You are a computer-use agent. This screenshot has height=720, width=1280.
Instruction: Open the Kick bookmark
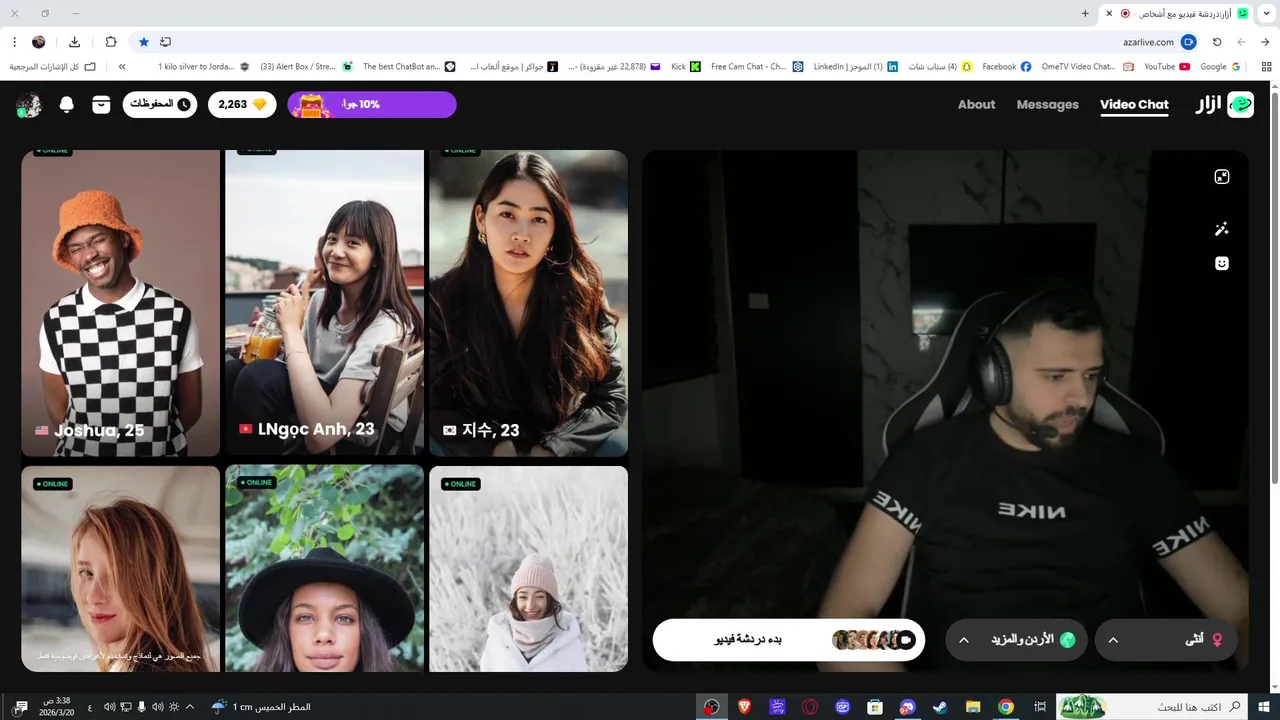686,66
